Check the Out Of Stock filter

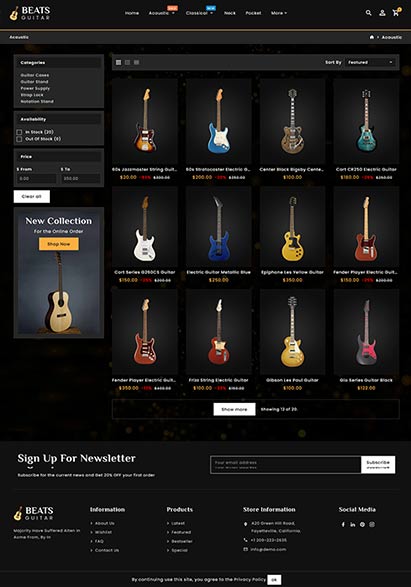pyautogui.click(x=19, y=139)
